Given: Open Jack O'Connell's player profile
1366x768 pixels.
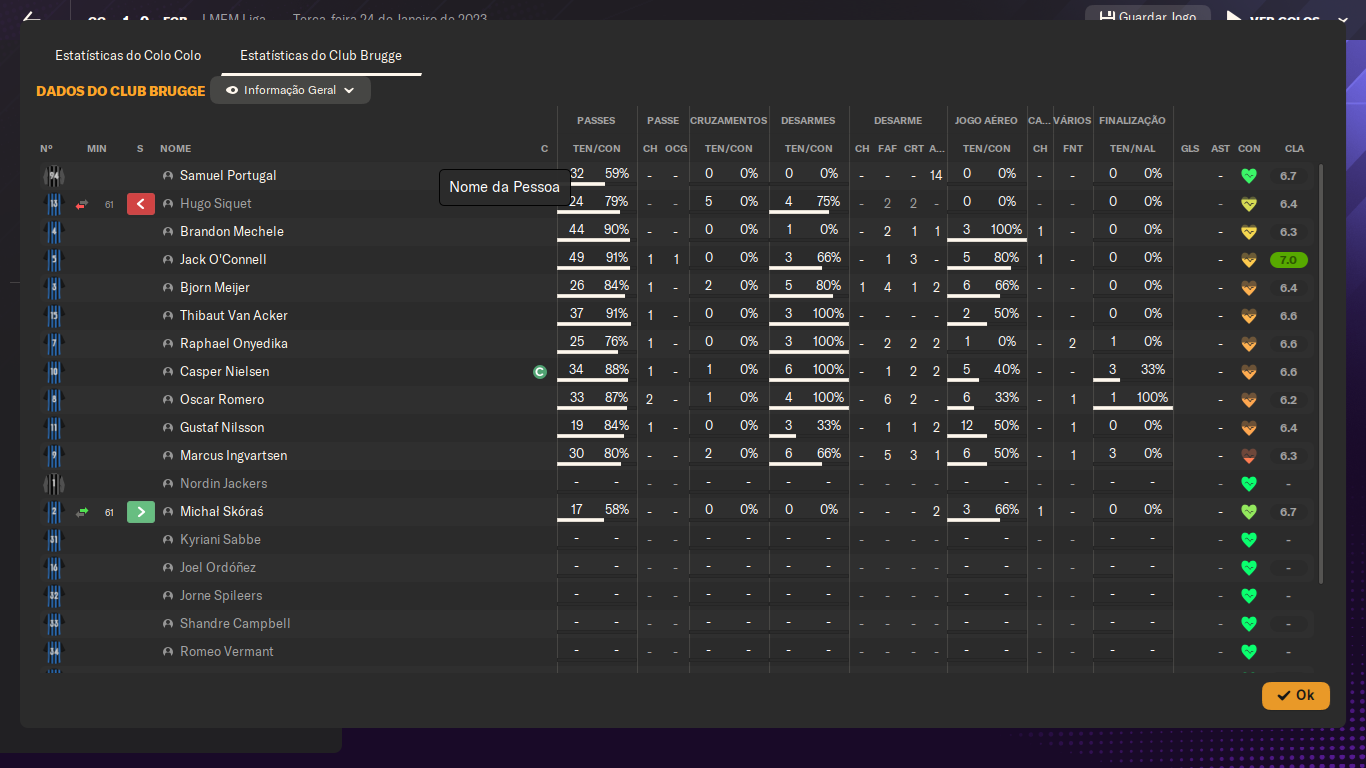Looking at the screenshot, I should point(223,260).
